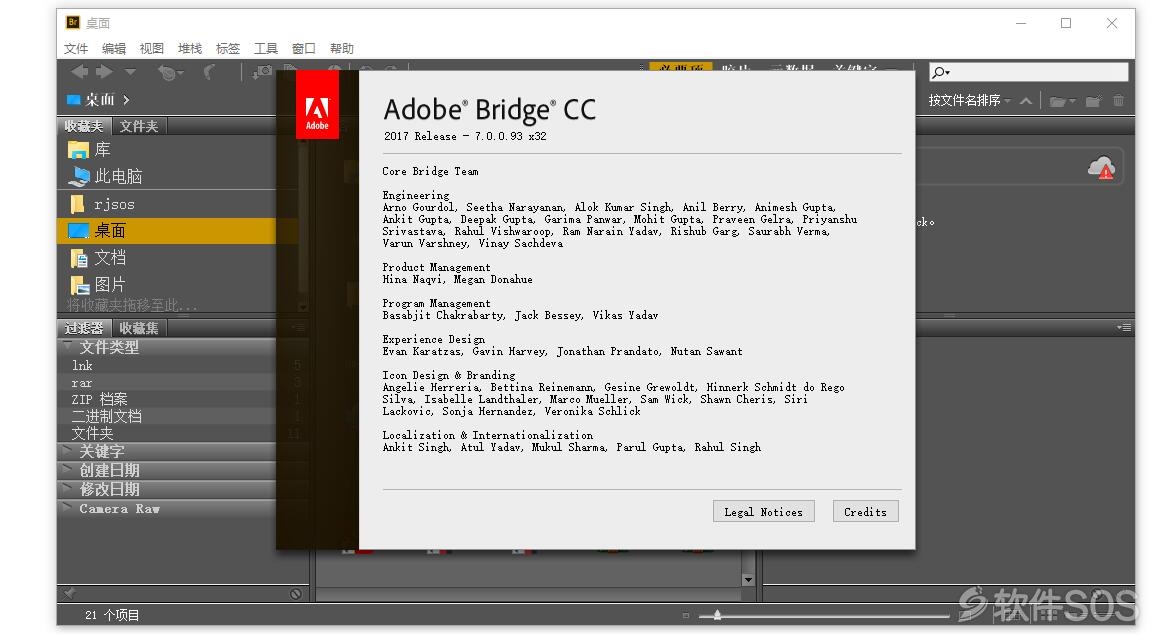Click the trash delete item icon

(x=1118, y=100)
